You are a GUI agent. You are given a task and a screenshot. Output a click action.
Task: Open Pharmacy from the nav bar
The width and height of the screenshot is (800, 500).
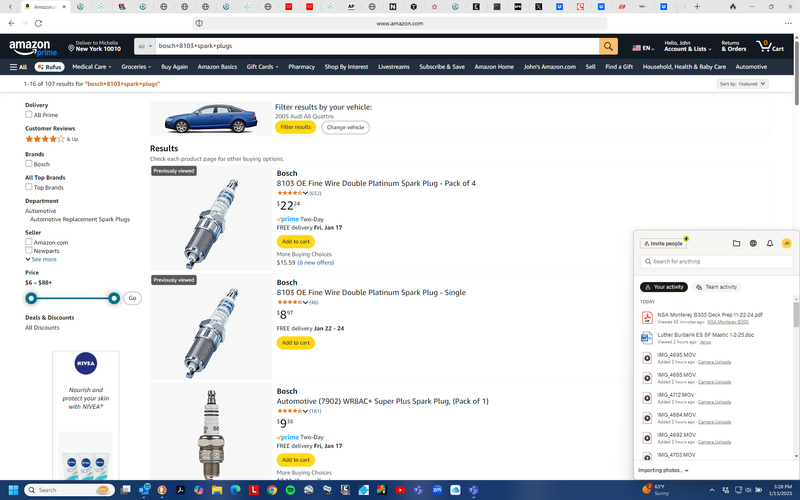click(x=302, y=67)
